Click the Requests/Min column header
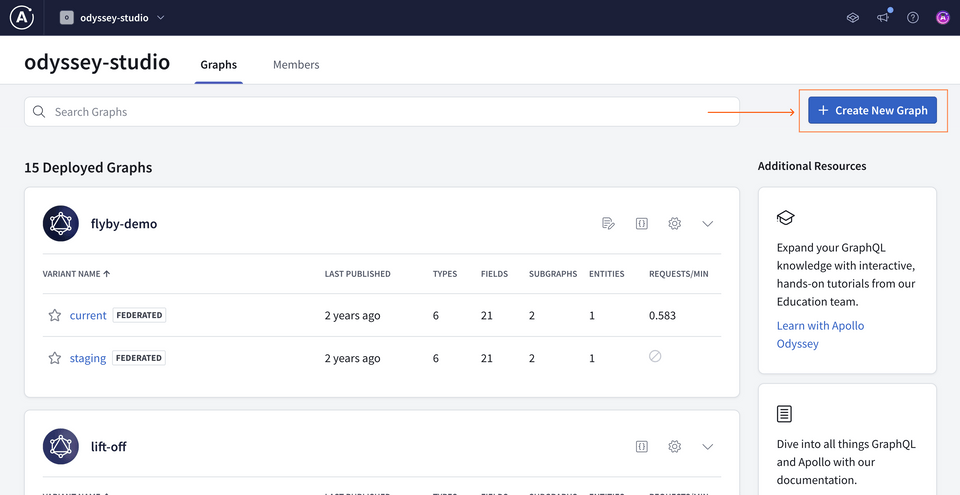The height and width of the screenshot is (495, 960). 678,274
